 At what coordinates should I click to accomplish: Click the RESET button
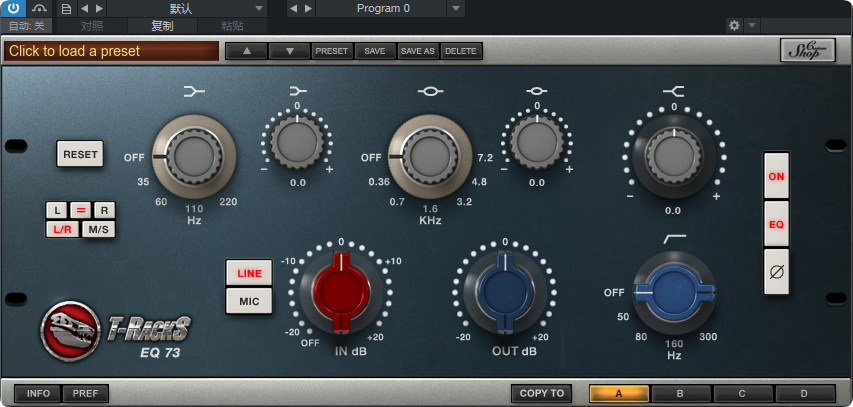click(x=80, y=154)
